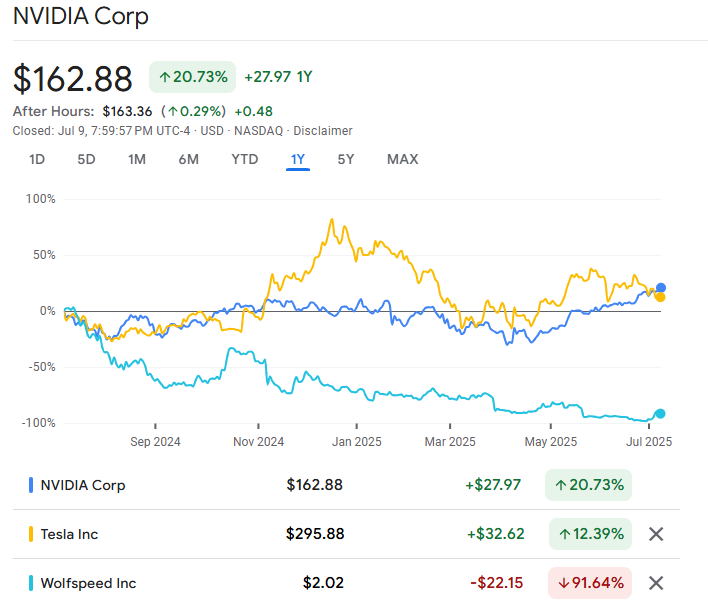Select the 6M time range
Viewport: 708px width, 606px height.
click(188, 159)
